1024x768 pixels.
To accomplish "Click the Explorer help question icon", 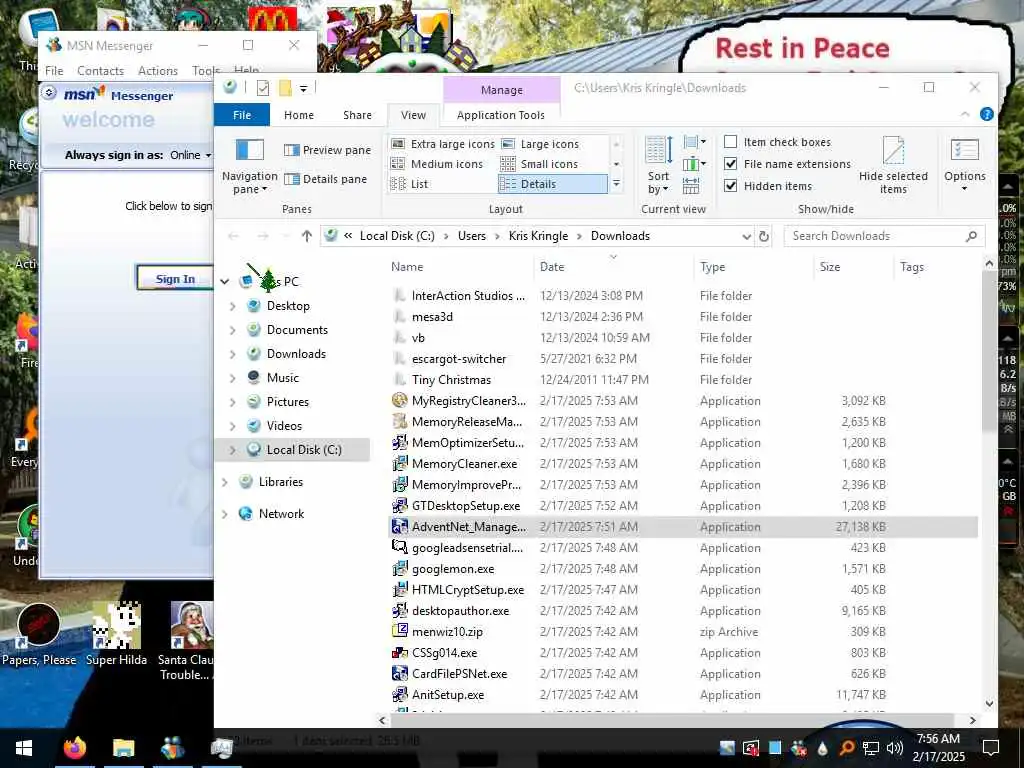I will 987,114.
